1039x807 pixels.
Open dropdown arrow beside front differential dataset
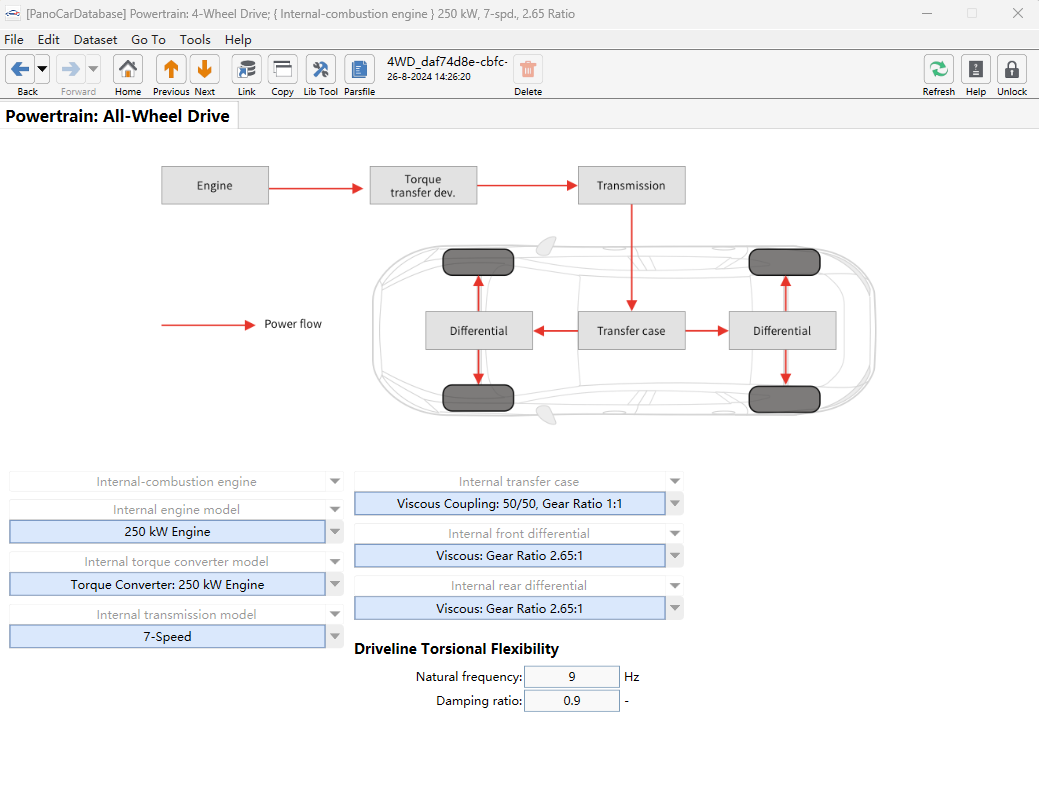pos(675,555)
